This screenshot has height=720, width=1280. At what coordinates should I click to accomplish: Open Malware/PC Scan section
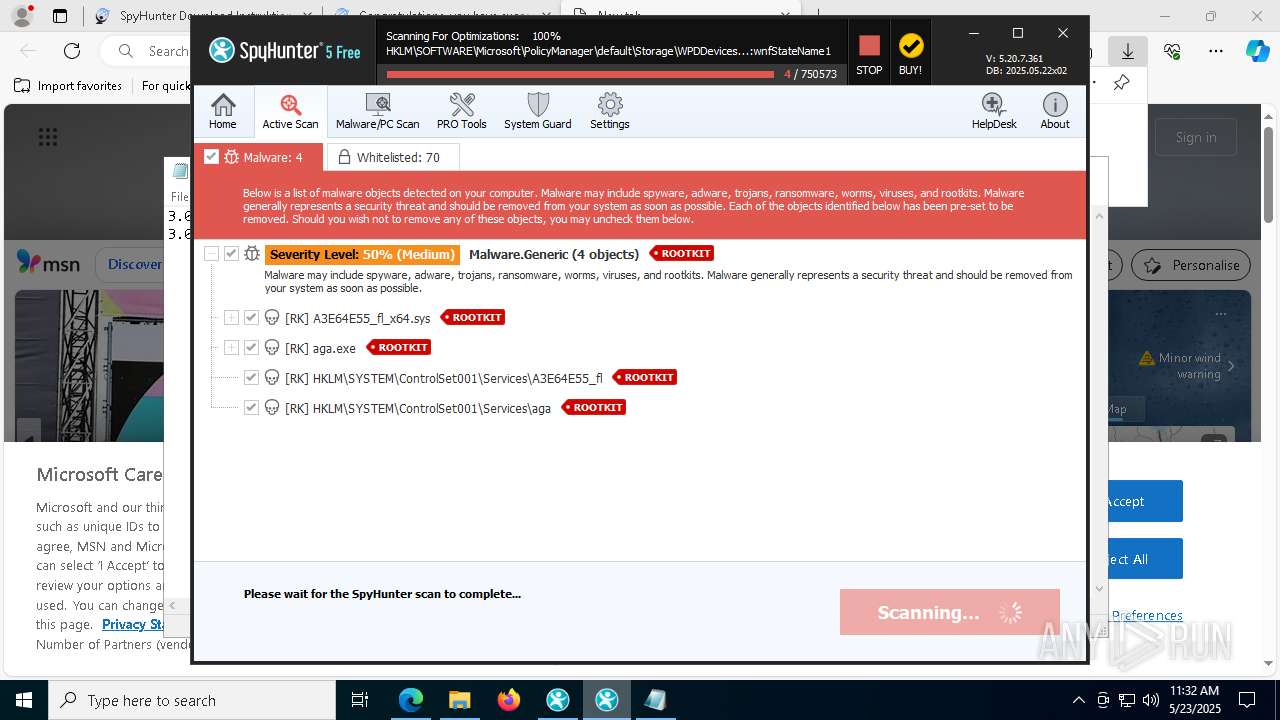click(x=378, y=111)
